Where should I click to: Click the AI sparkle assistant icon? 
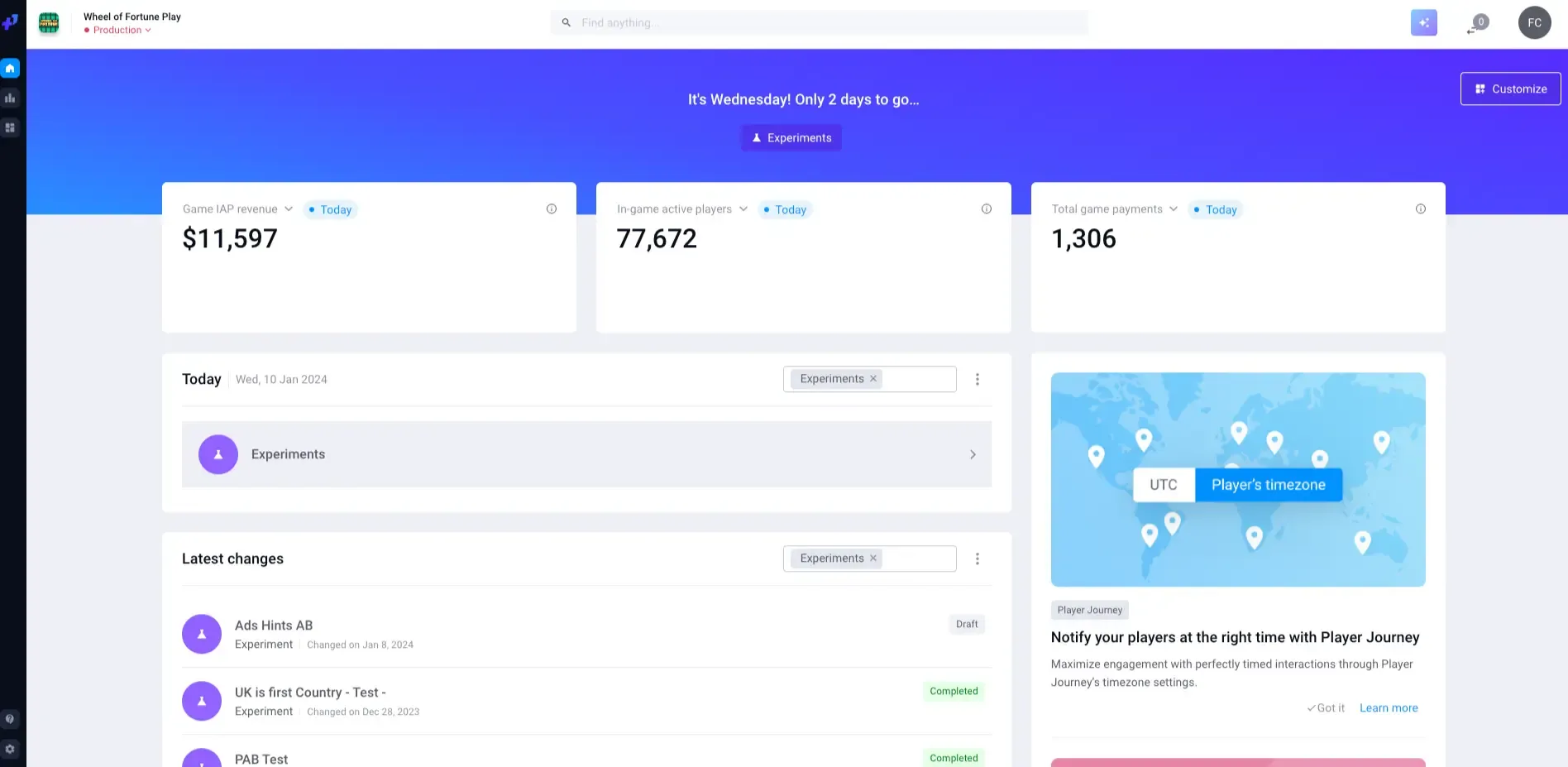coord(1423,23)
